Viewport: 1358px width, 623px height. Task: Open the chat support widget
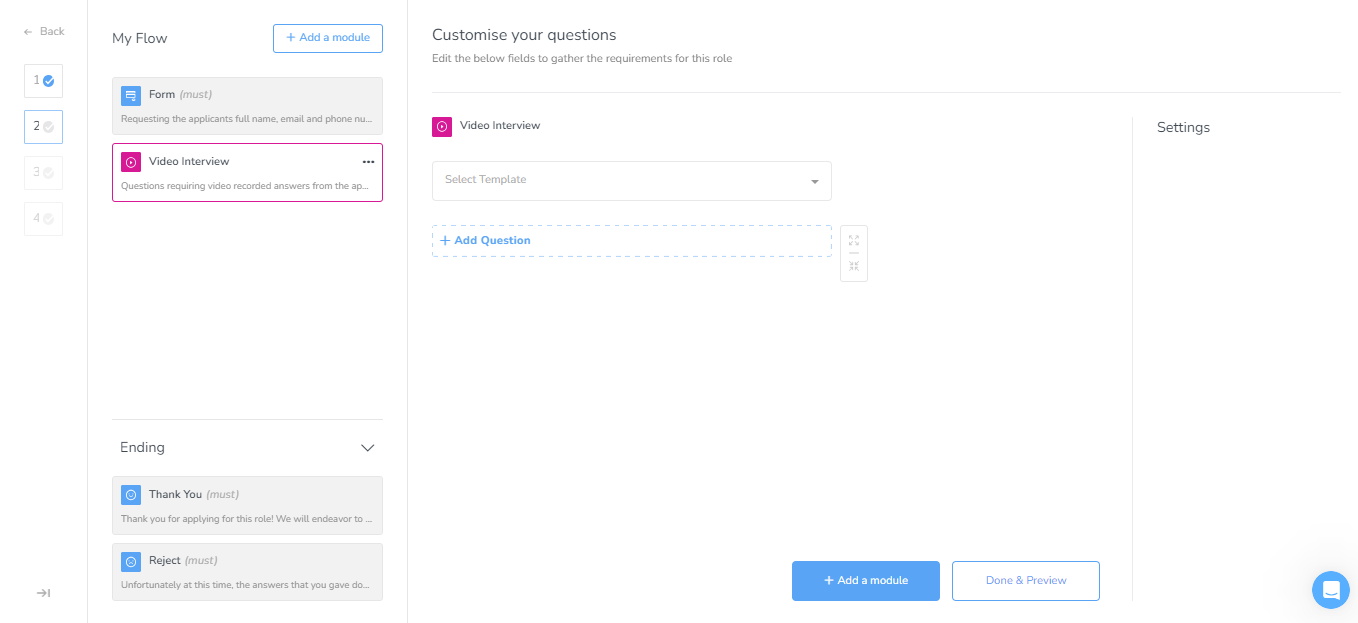point(1330,590)
